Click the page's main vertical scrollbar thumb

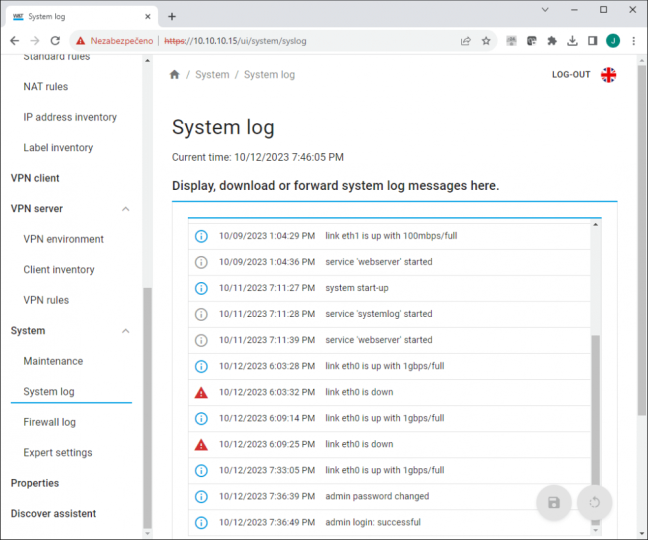(641, 240)
